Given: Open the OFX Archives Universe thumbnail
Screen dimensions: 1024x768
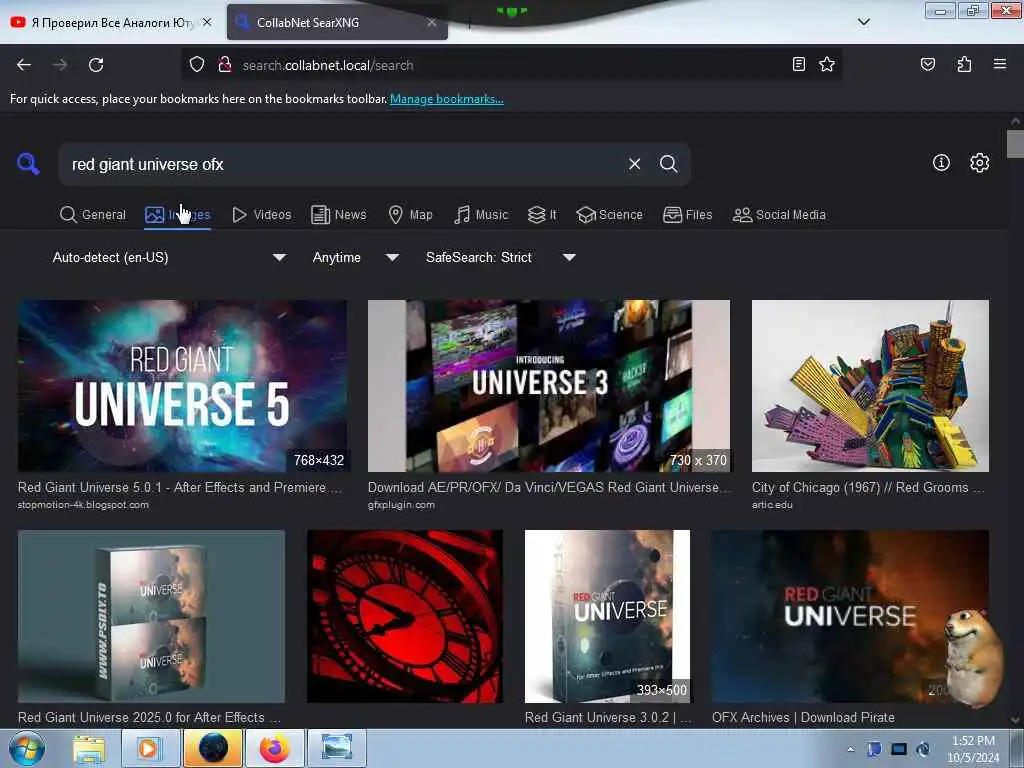Looking at the screenshot, I should coord(850,616).
